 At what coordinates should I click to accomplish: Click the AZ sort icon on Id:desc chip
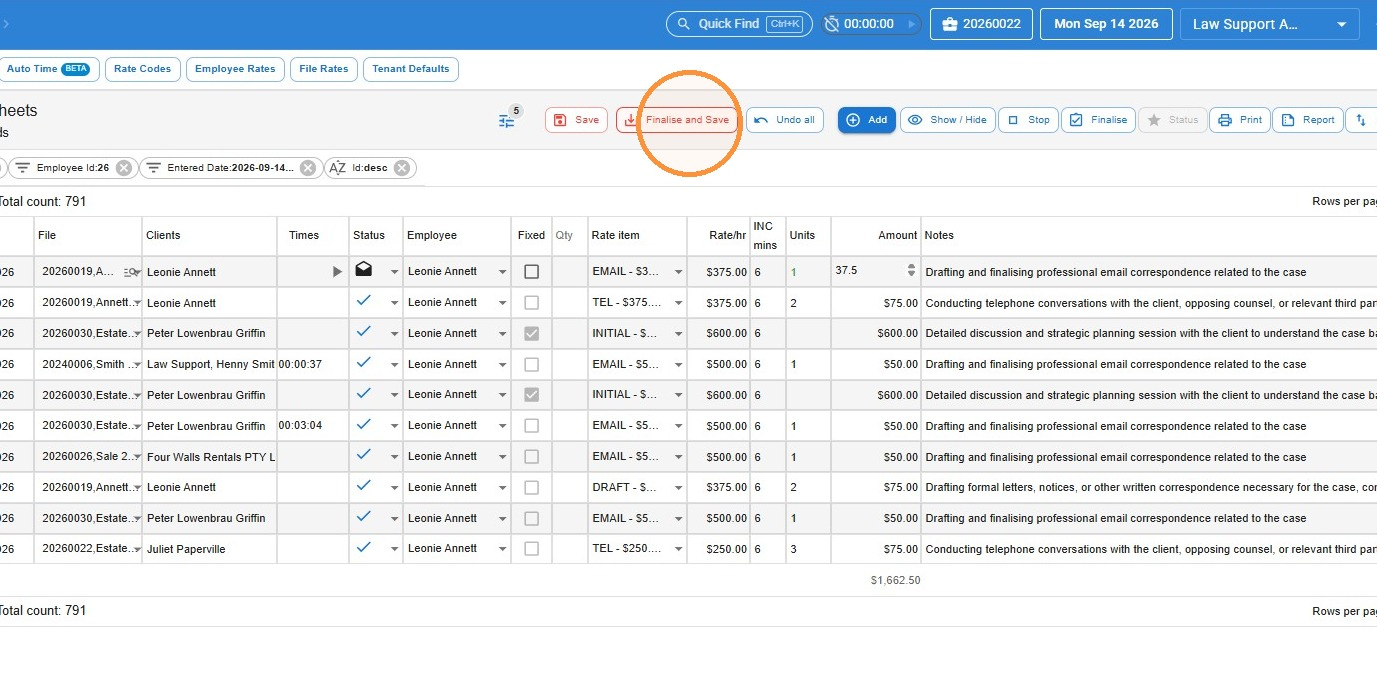click(337, 168)
